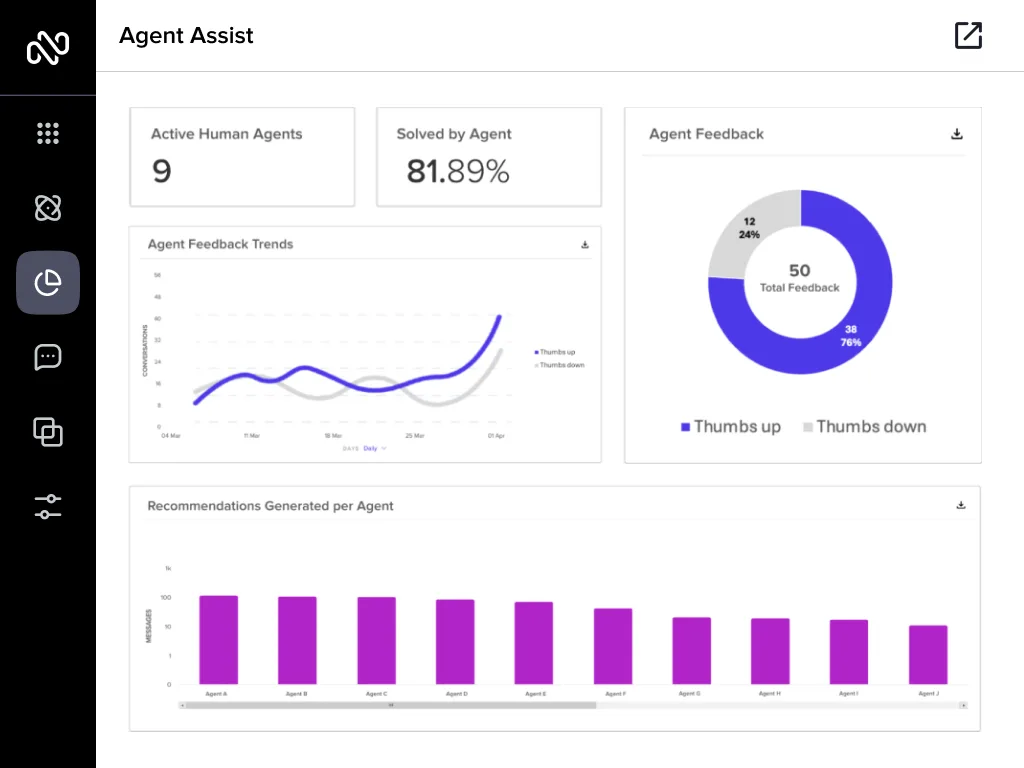The height and width of the screenshot is (768, 1024).
Task: Click the atom-shaped sidebar icon
Action: (x=48, y=208)
